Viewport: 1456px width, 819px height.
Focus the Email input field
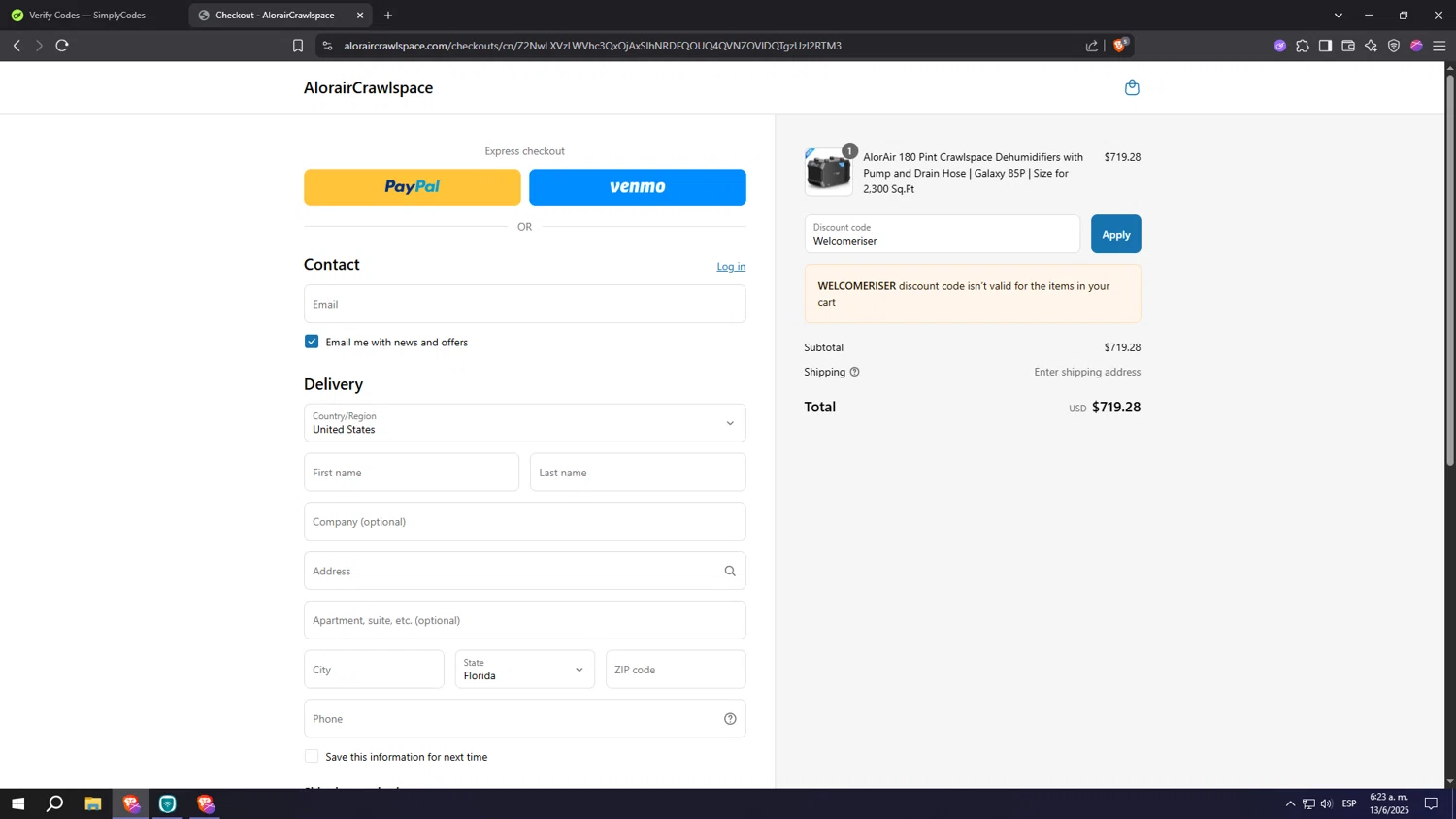coord(524,304)
